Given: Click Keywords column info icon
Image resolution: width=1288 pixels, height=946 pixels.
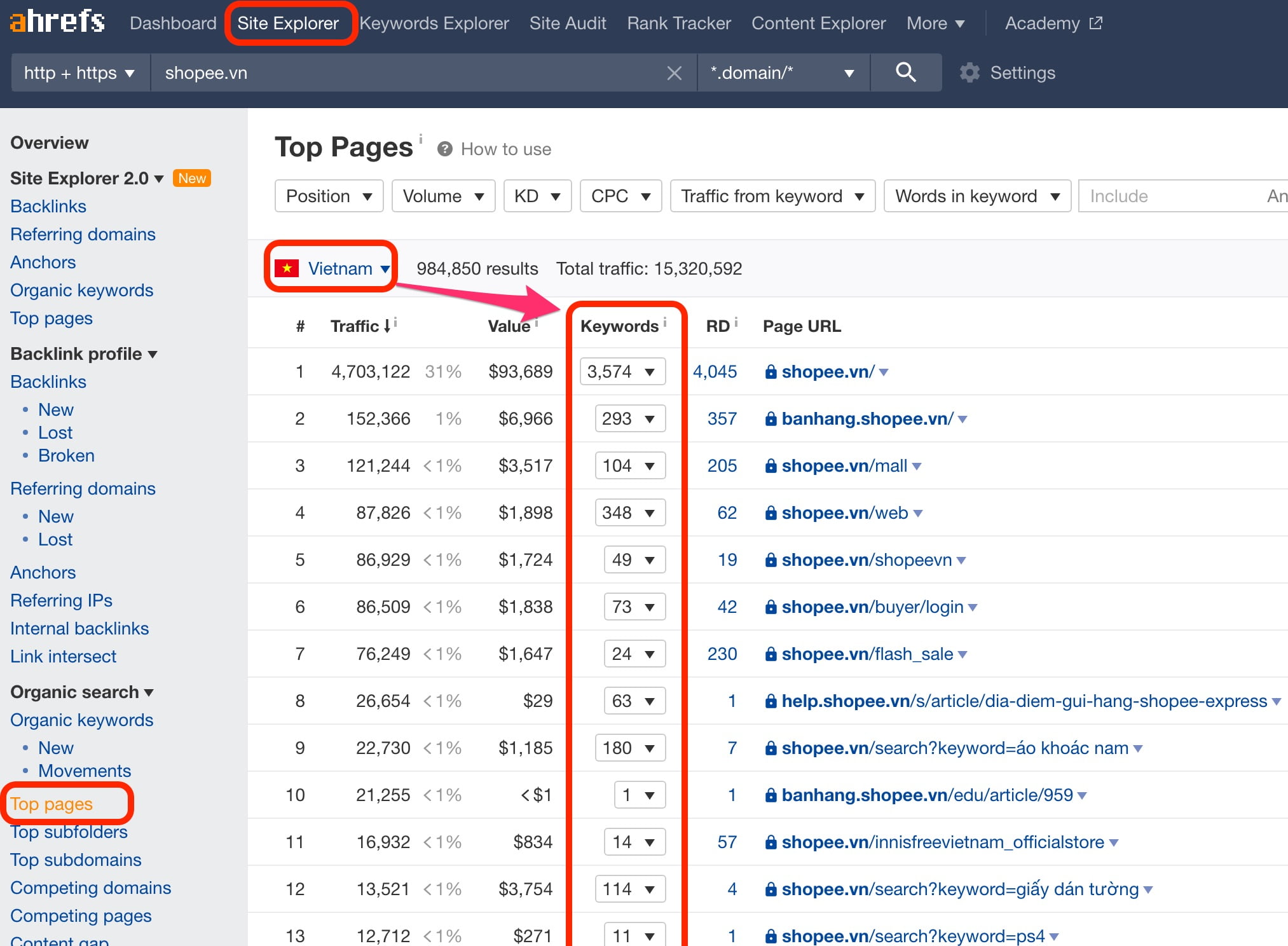Looking at the screenshot, I should 665,322.
